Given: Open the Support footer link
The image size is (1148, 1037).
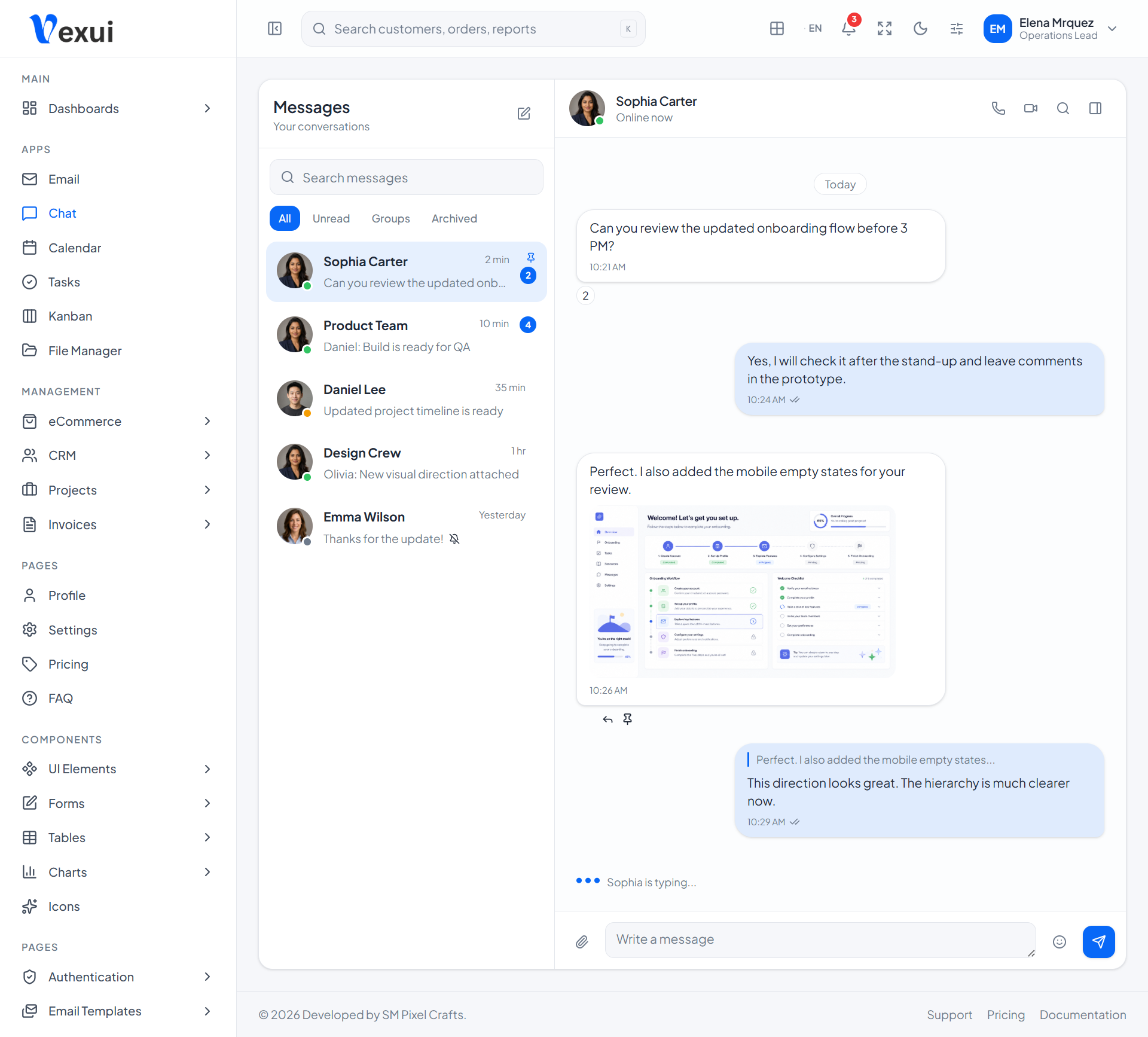Looking at the screenshot, I should click(949, 1015).
